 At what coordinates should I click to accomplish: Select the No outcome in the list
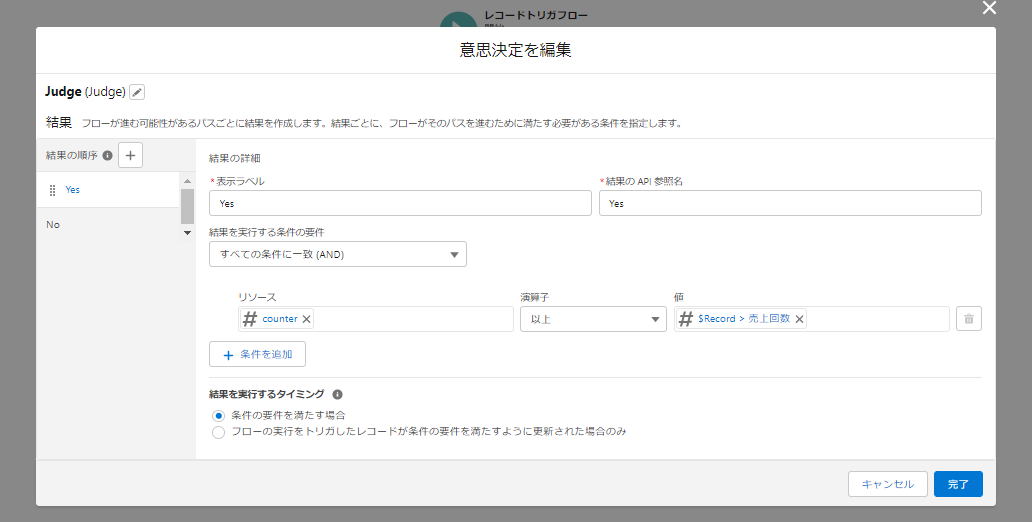(x=108, y=225)
